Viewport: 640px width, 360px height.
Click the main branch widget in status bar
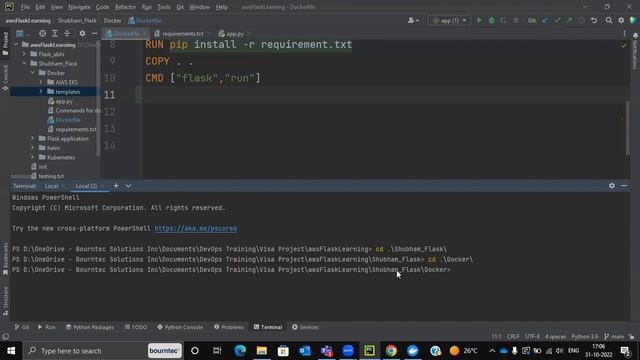(x=614, y=336)
